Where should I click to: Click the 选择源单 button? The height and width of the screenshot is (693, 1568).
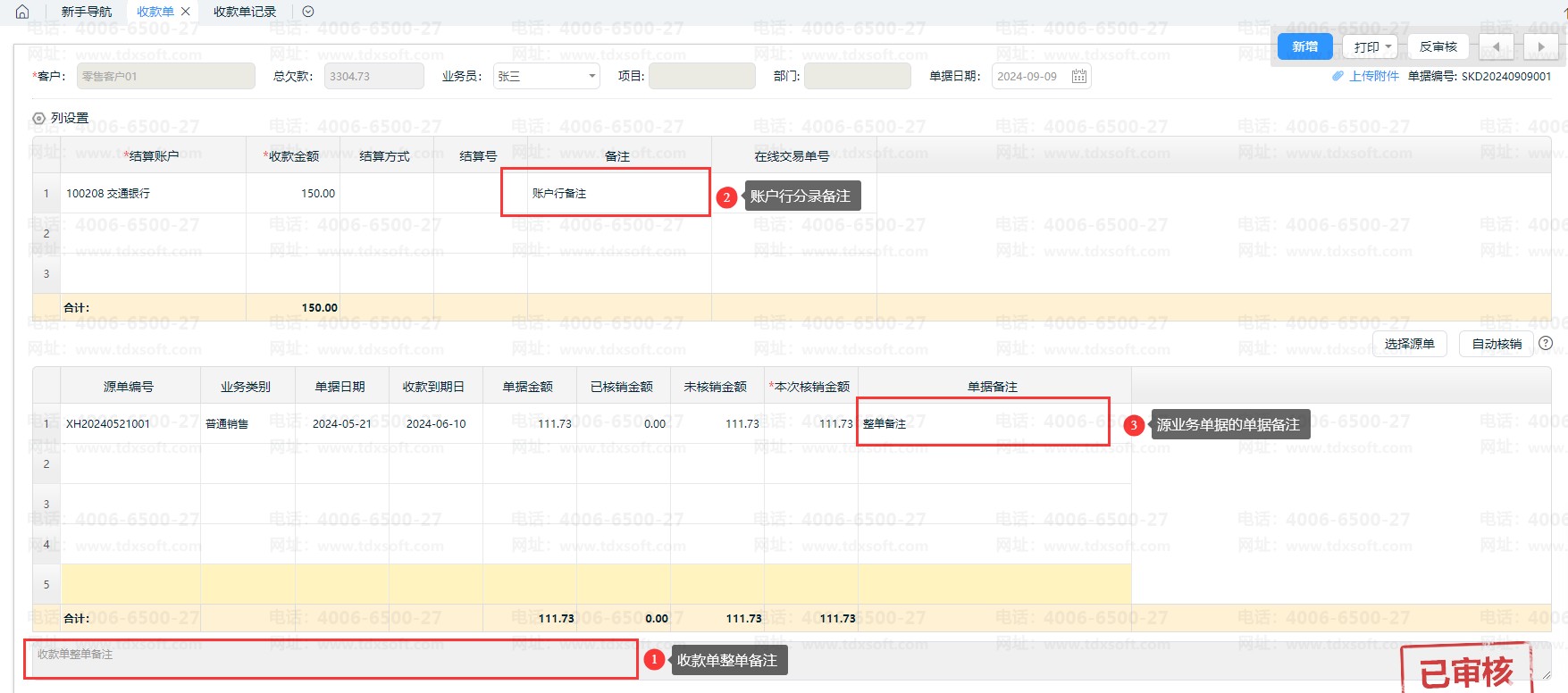point(1409,344)
